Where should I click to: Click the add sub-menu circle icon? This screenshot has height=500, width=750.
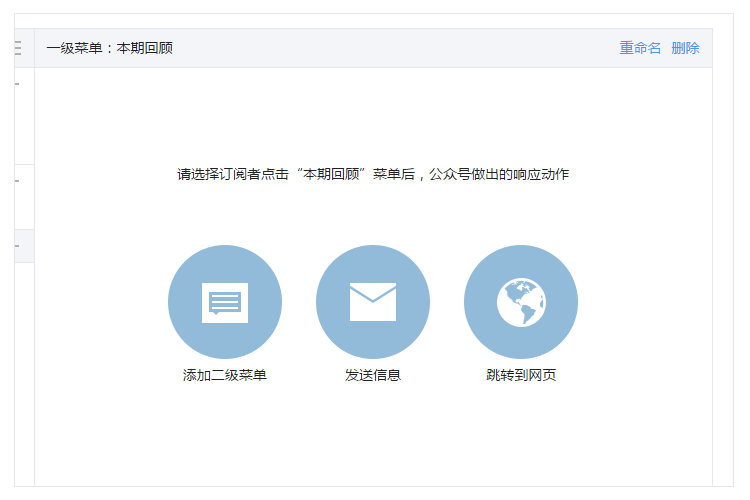(x=224, y=302)
